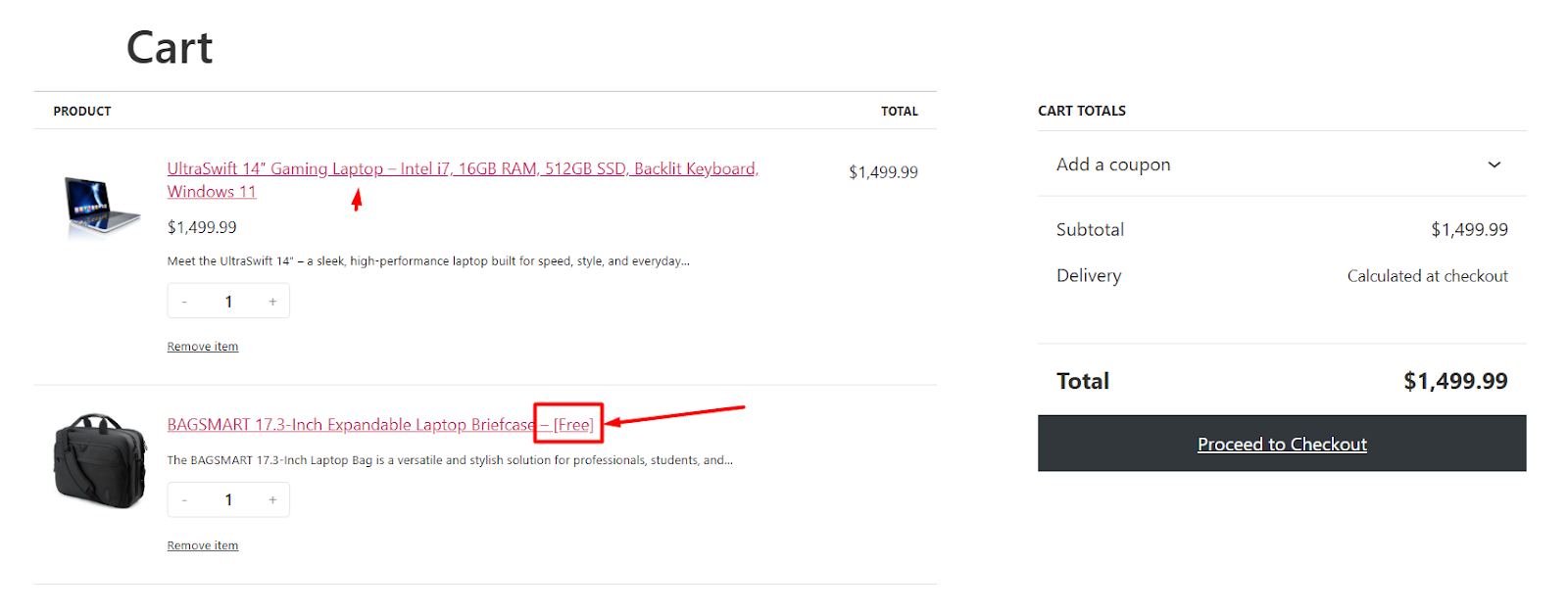Click the UltraSwift laptop thumbnail image
The height and width of the screenshot is (612, 1568).
click(x=101, y=206)
